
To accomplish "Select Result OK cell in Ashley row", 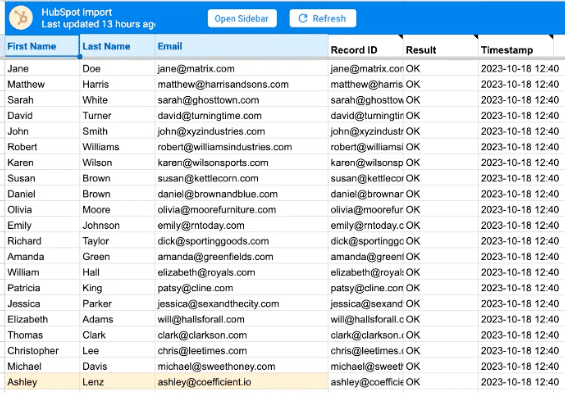I will pyautogui.click(x=441, y=382).
